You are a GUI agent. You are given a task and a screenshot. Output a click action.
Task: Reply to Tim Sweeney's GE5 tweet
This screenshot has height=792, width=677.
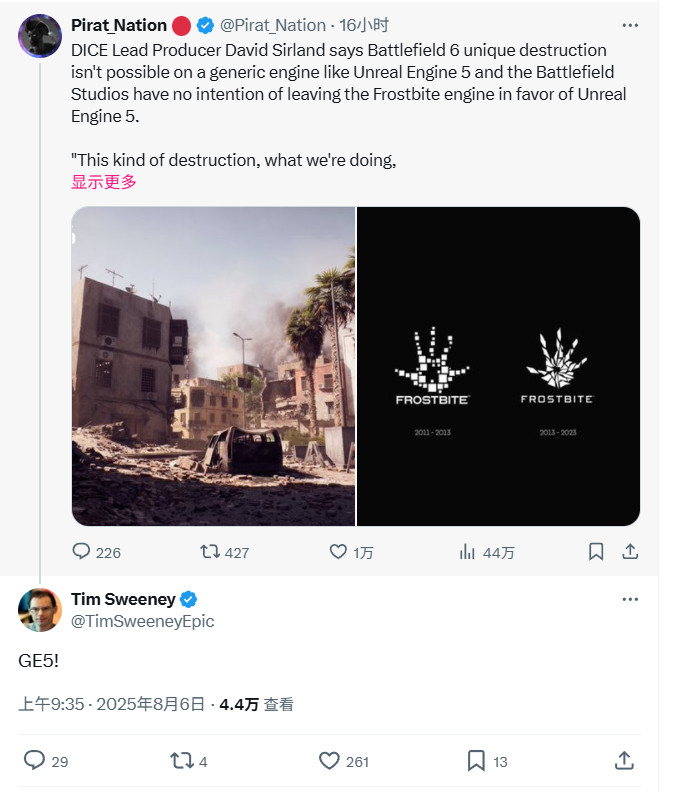(x=34, y=761)
